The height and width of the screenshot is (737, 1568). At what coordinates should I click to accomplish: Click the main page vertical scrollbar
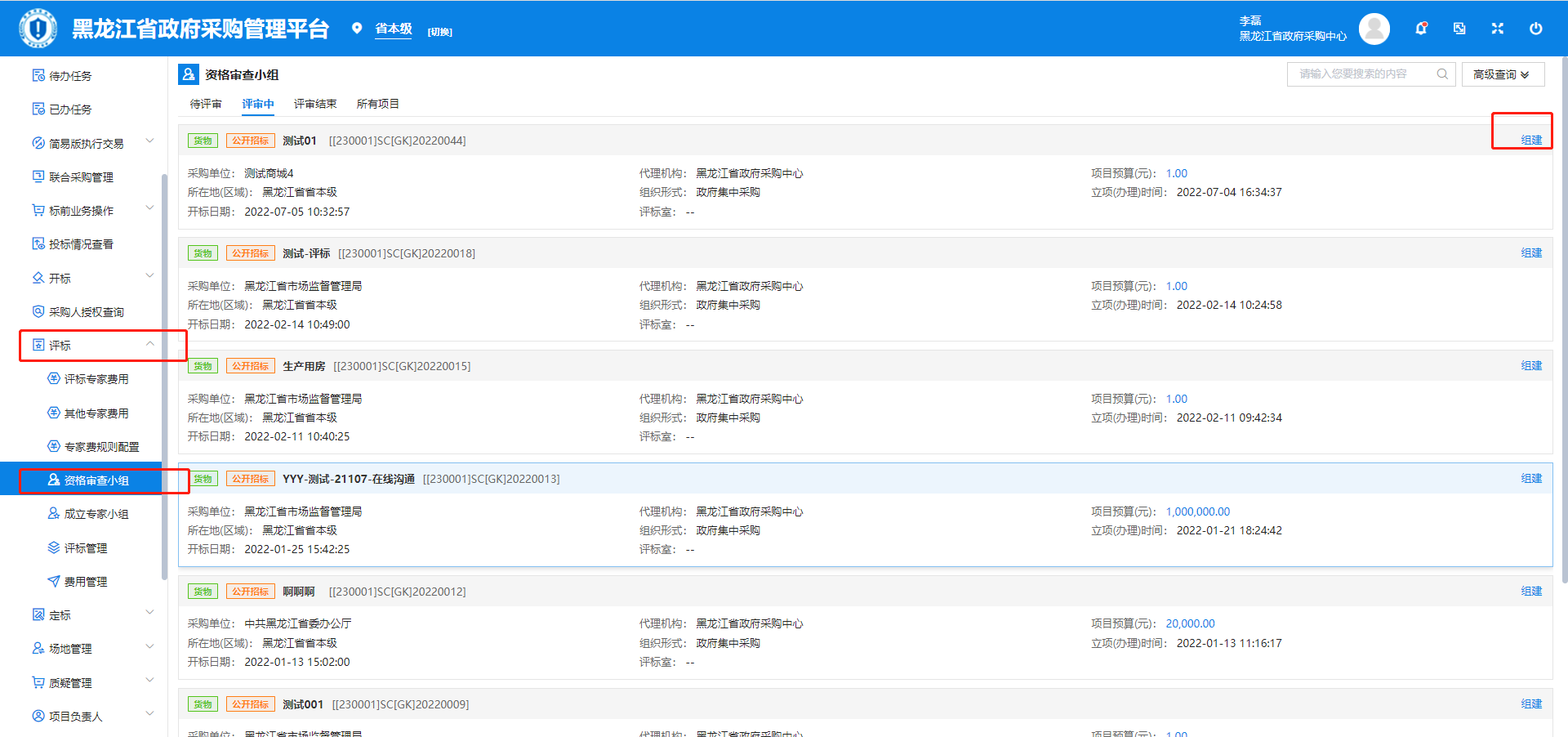point(1564,319)
